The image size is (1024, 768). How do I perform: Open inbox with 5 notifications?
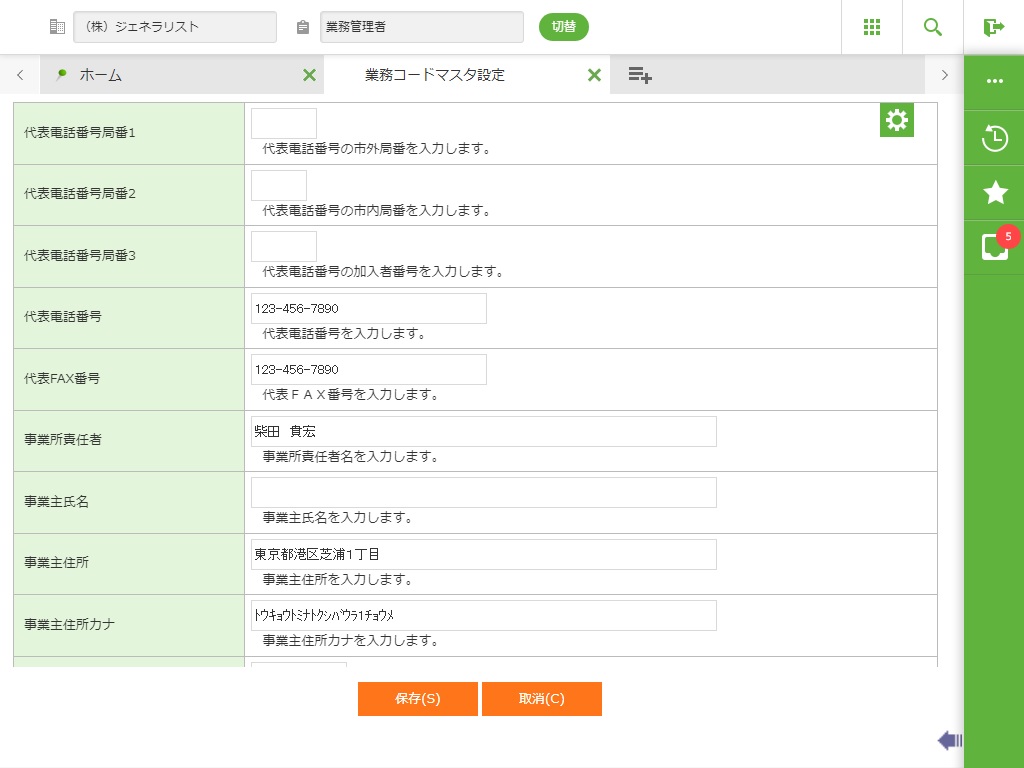pos(995,247)
